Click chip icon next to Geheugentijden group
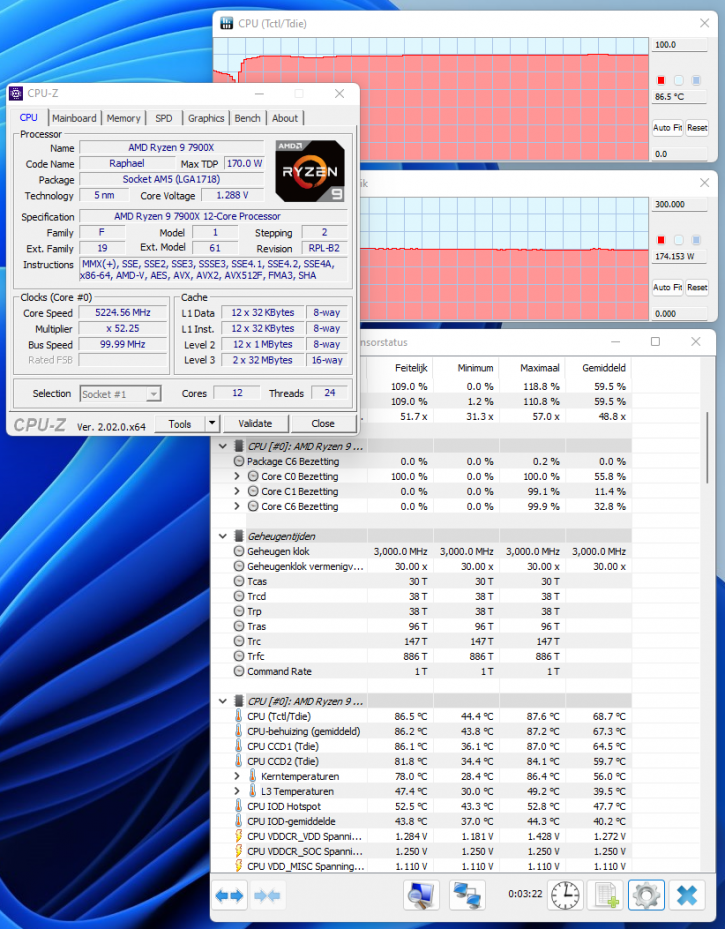 pos(239,536)
